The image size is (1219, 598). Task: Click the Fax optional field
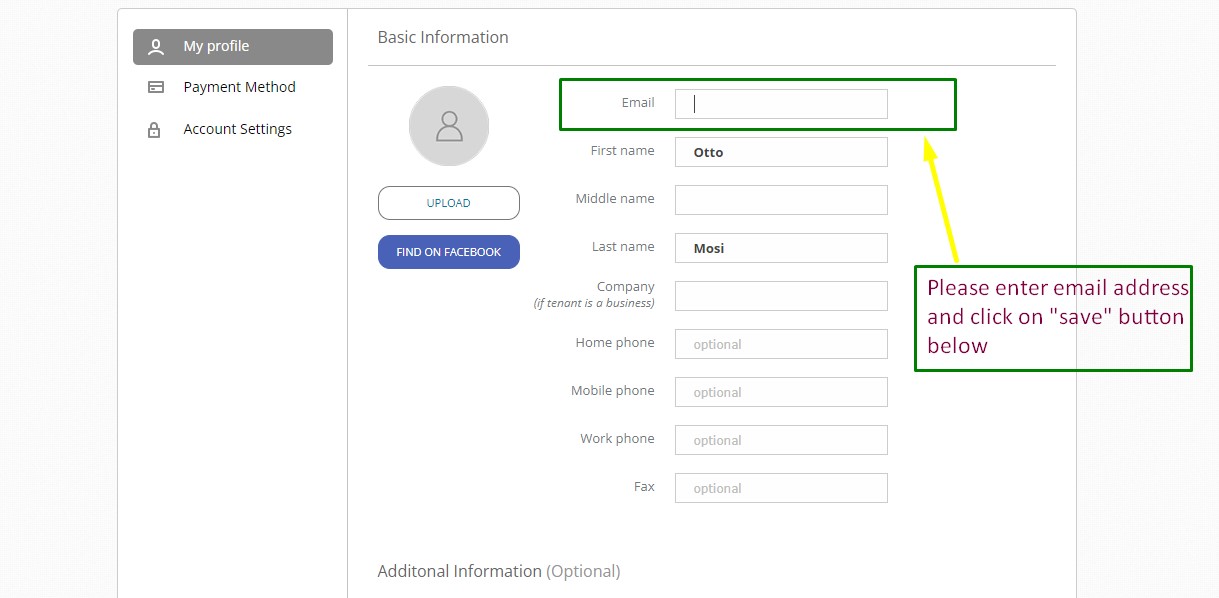point(781,488)
